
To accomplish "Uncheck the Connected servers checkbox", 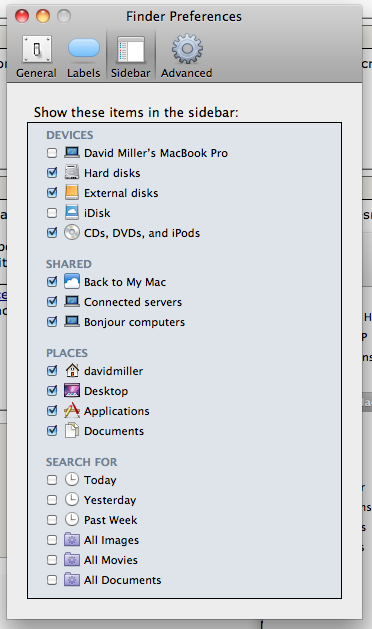I will pyautogui.click(x=52, y=302).
